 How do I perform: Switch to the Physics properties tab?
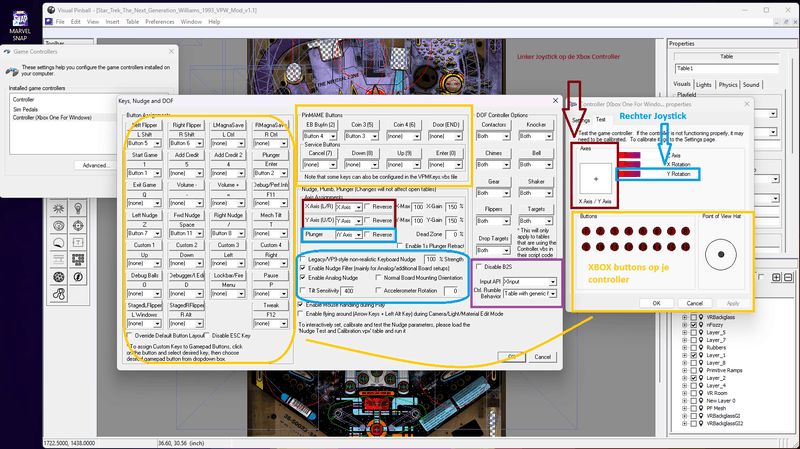click(x=728, y=85)
